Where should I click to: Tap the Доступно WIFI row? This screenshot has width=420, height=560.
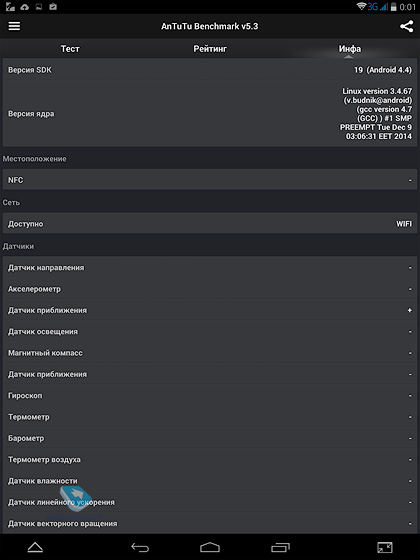(210, 224)
